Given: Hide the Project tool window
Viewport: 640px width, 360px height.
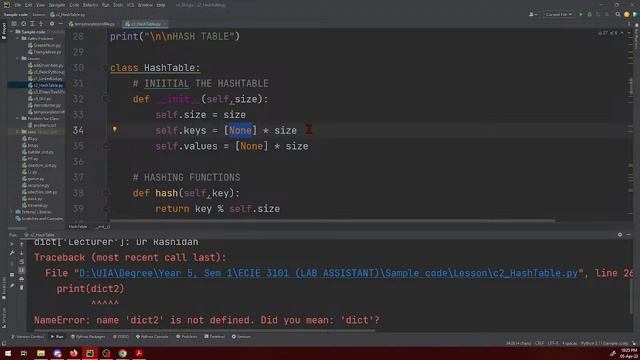Looking at the screenshot, I should pyautogui.click(x=60, y=24).
